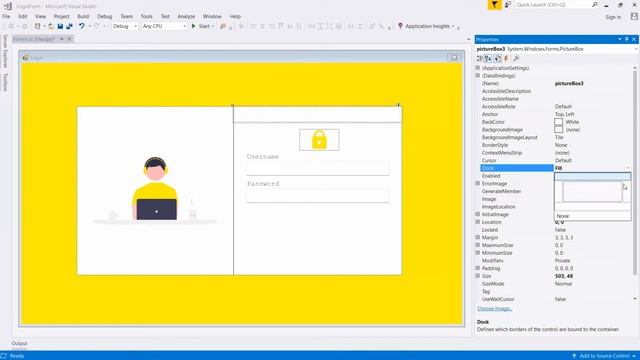Click the Property Pages wrench icon

(x=516, y=59)
